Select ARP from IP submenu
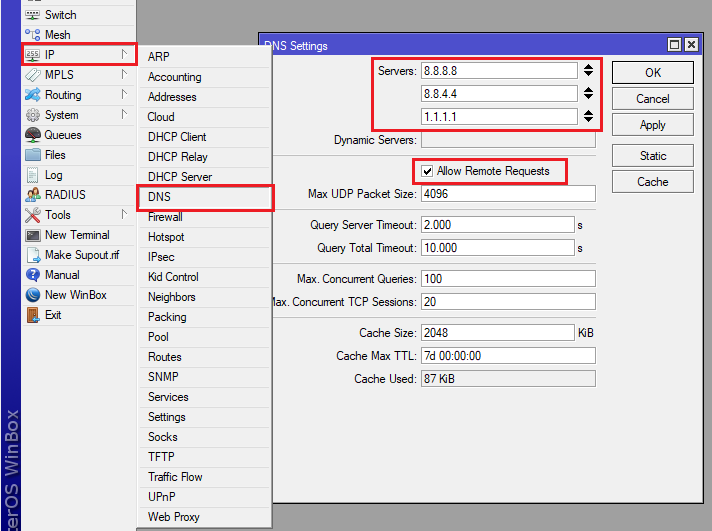Image resolution: width=712 pixels, height=531 pixels. point(204,57)
